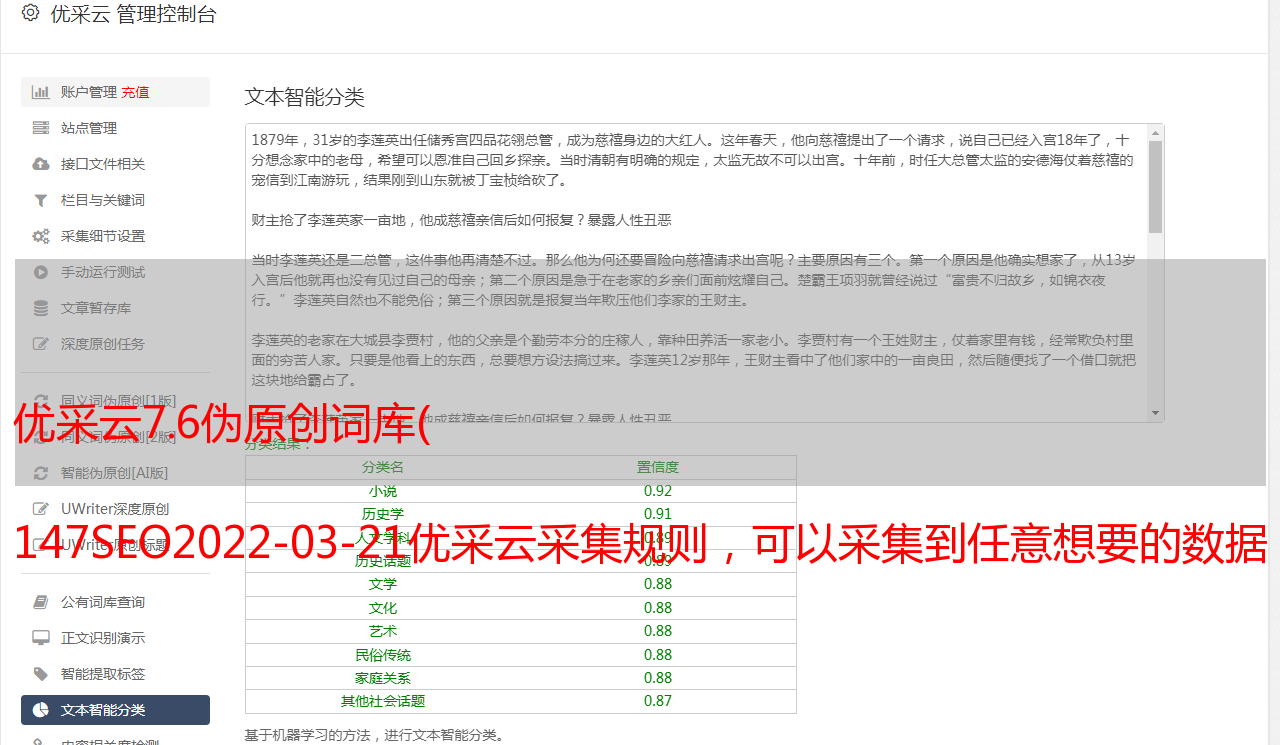Click the tag icon for 智能提取标签

point(41,674)
